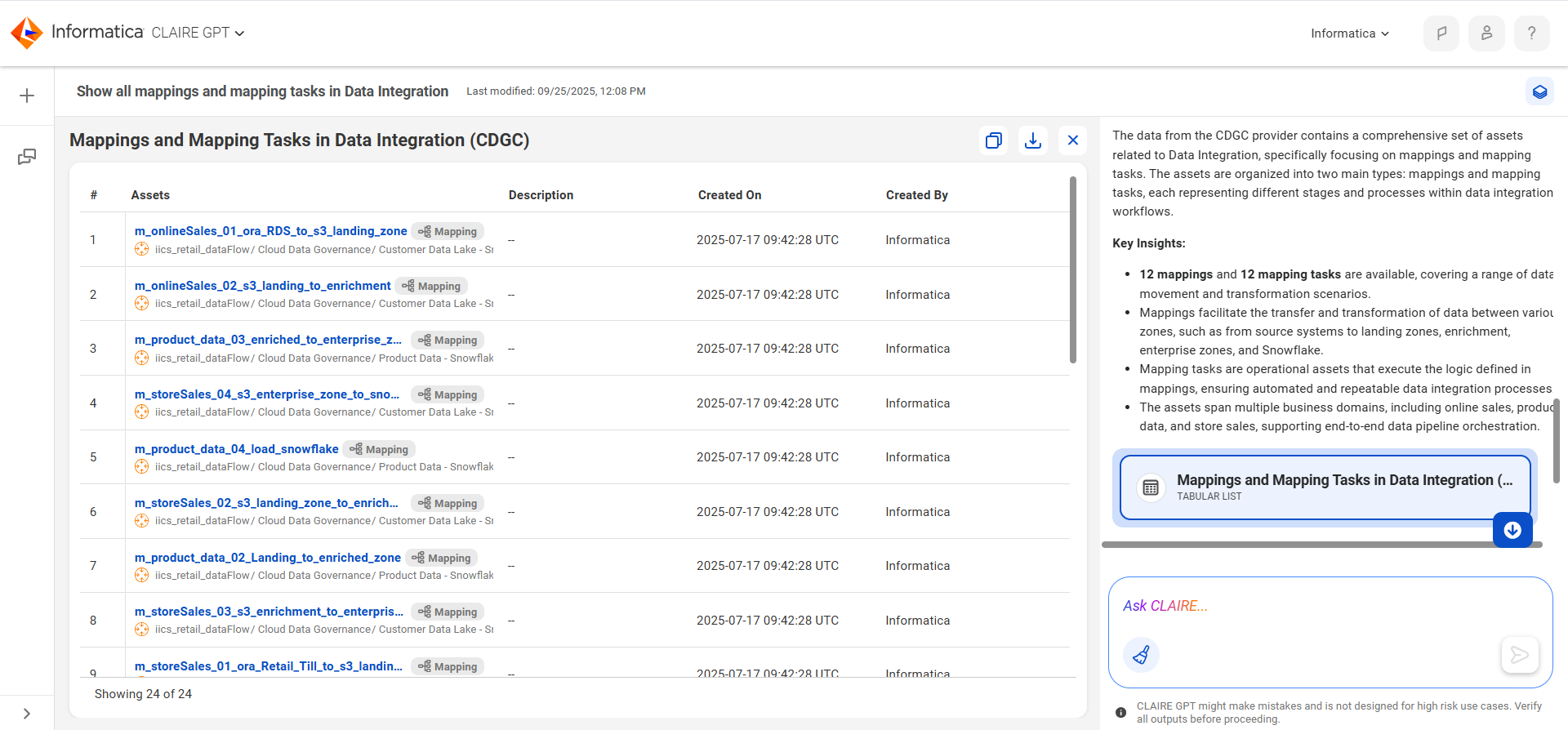This screenshot has width=1568, height=730.
Task: Download the mappings table
Action: 1033,140
